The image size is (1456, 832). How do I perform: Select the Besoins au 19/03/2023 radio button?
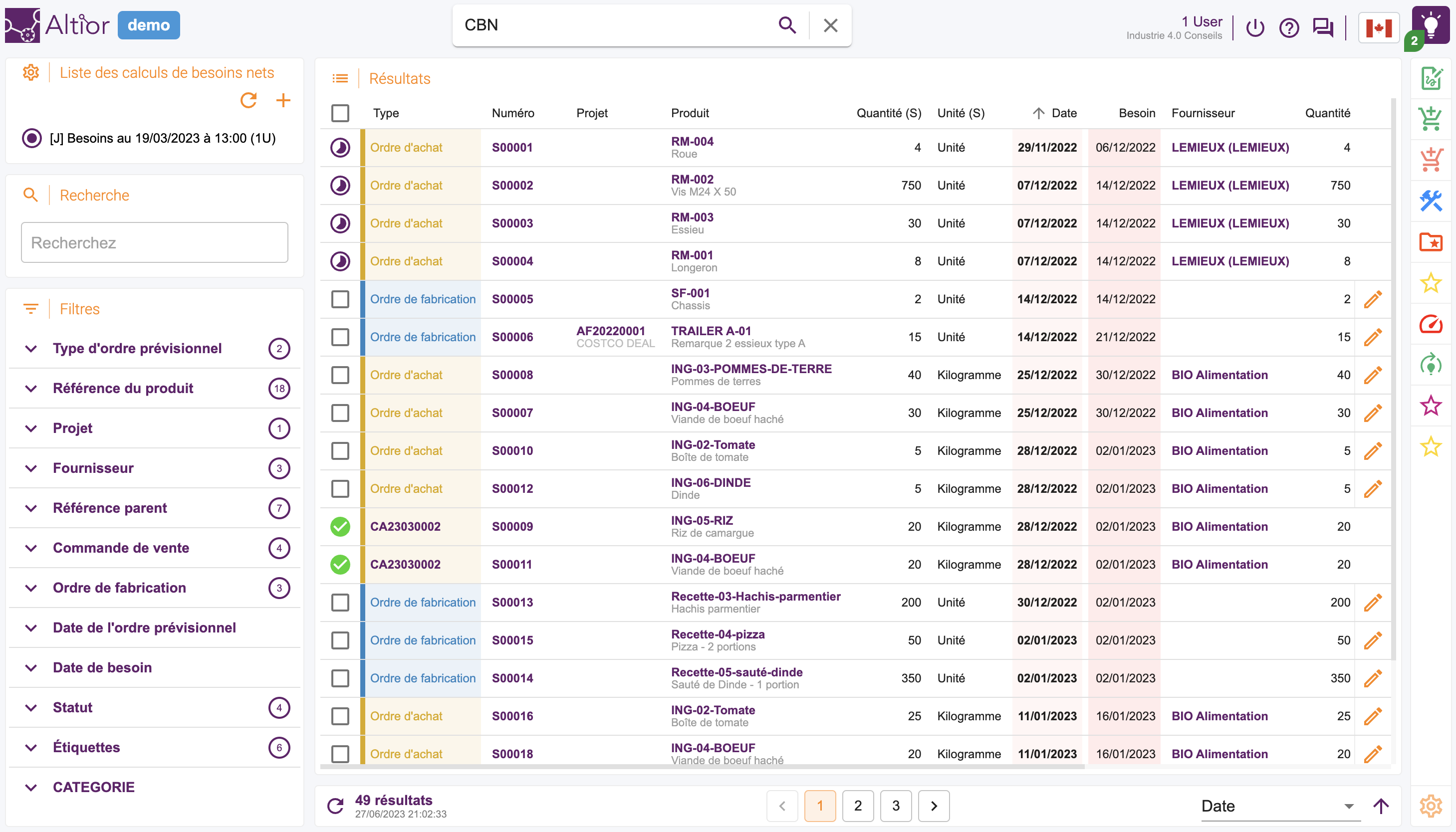coord(32,138)
